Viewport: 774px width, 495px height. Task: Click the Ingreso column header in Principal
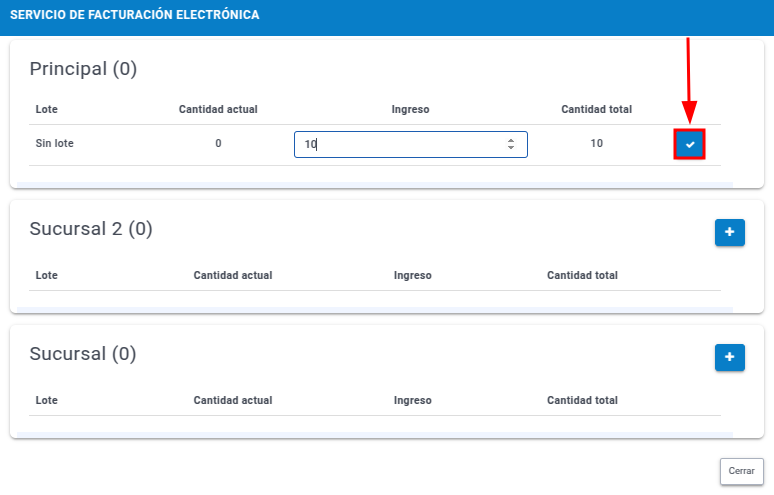click(x=410, y=109)
